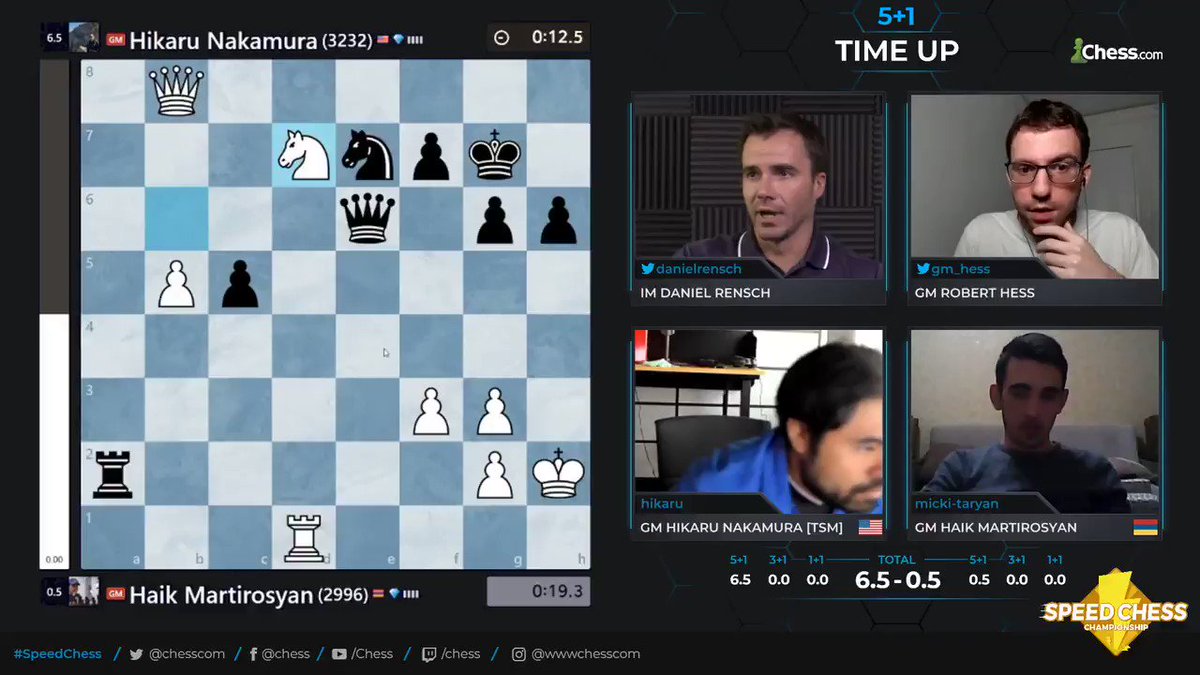Click the GM badge next to Hikaru Nakamura
This screenshot has height=675, width=1200.
(x=114, y=41)
